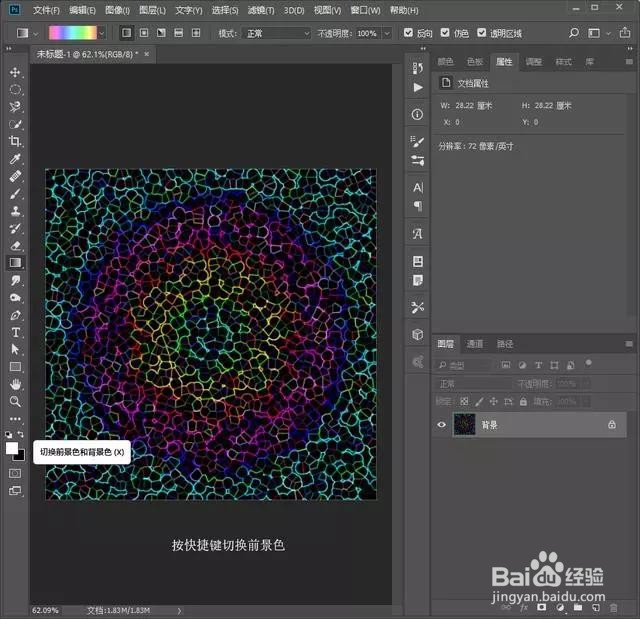Select the Quick Selection tool

(15, 124)
